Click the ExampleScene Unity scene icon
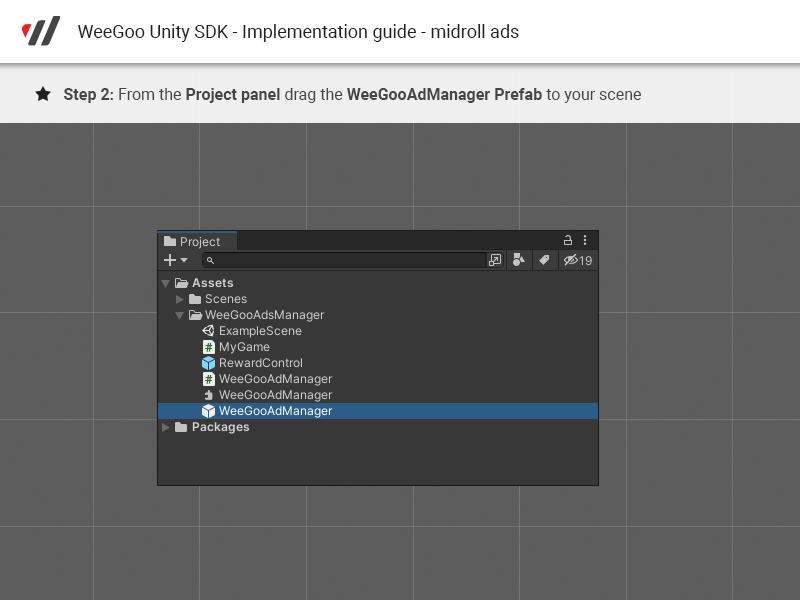800x600 pixels. point(208,331)
